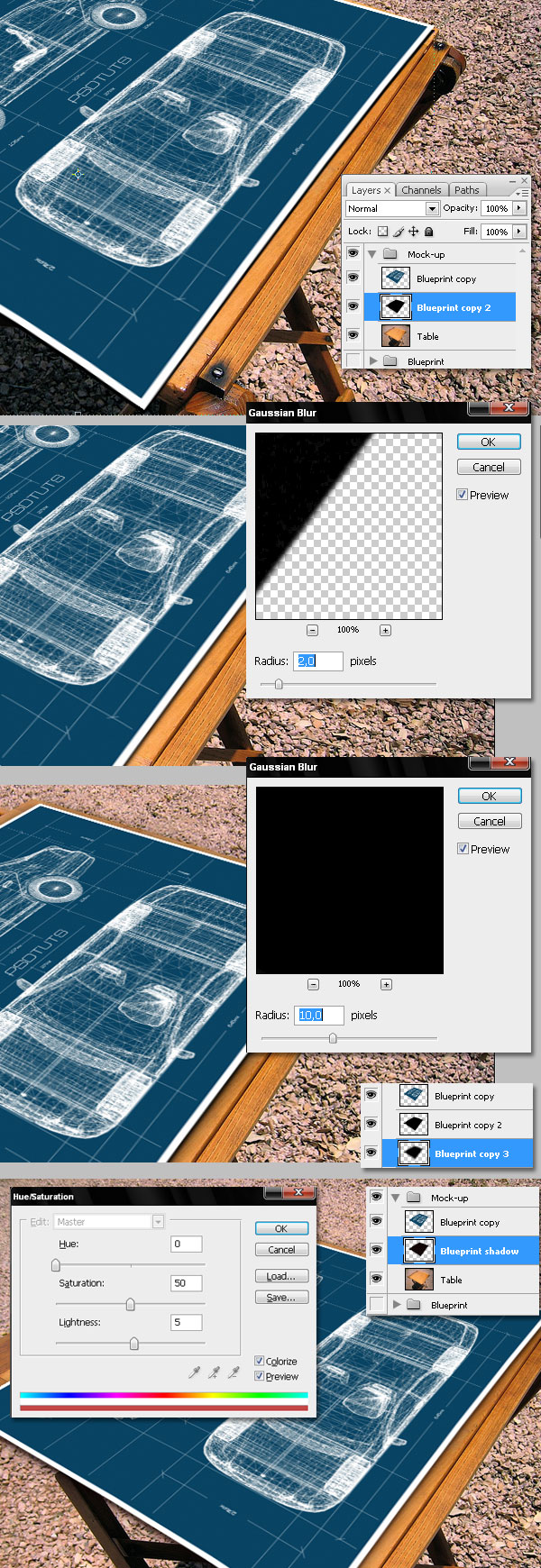The height and width of the screenshot is (1568, 541).
Task: Click the Saturation slider handle
Action: click(130, 1304)
